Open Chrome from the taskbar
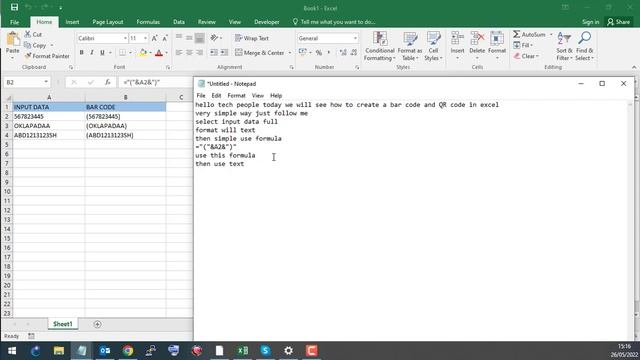 pyautogui.click(x=128, y=351)
